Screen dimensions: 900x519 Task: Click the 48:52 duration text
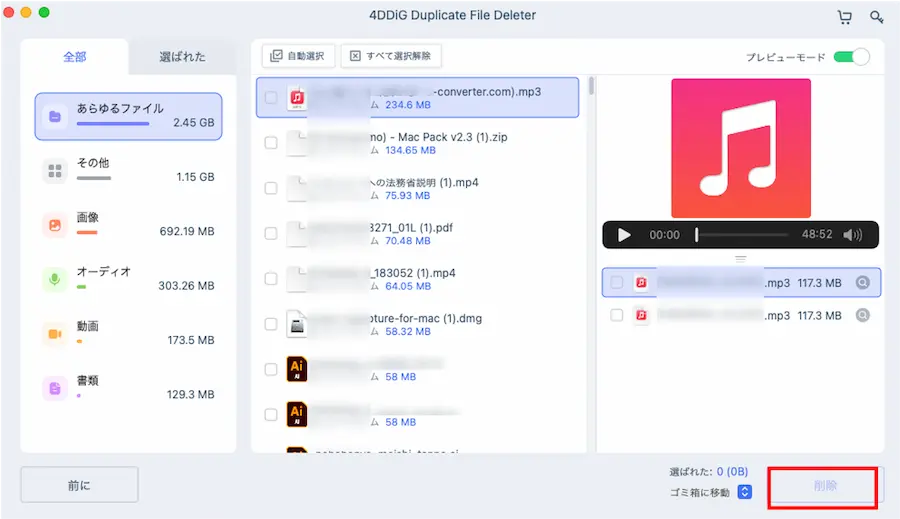(x=817, y=234)
